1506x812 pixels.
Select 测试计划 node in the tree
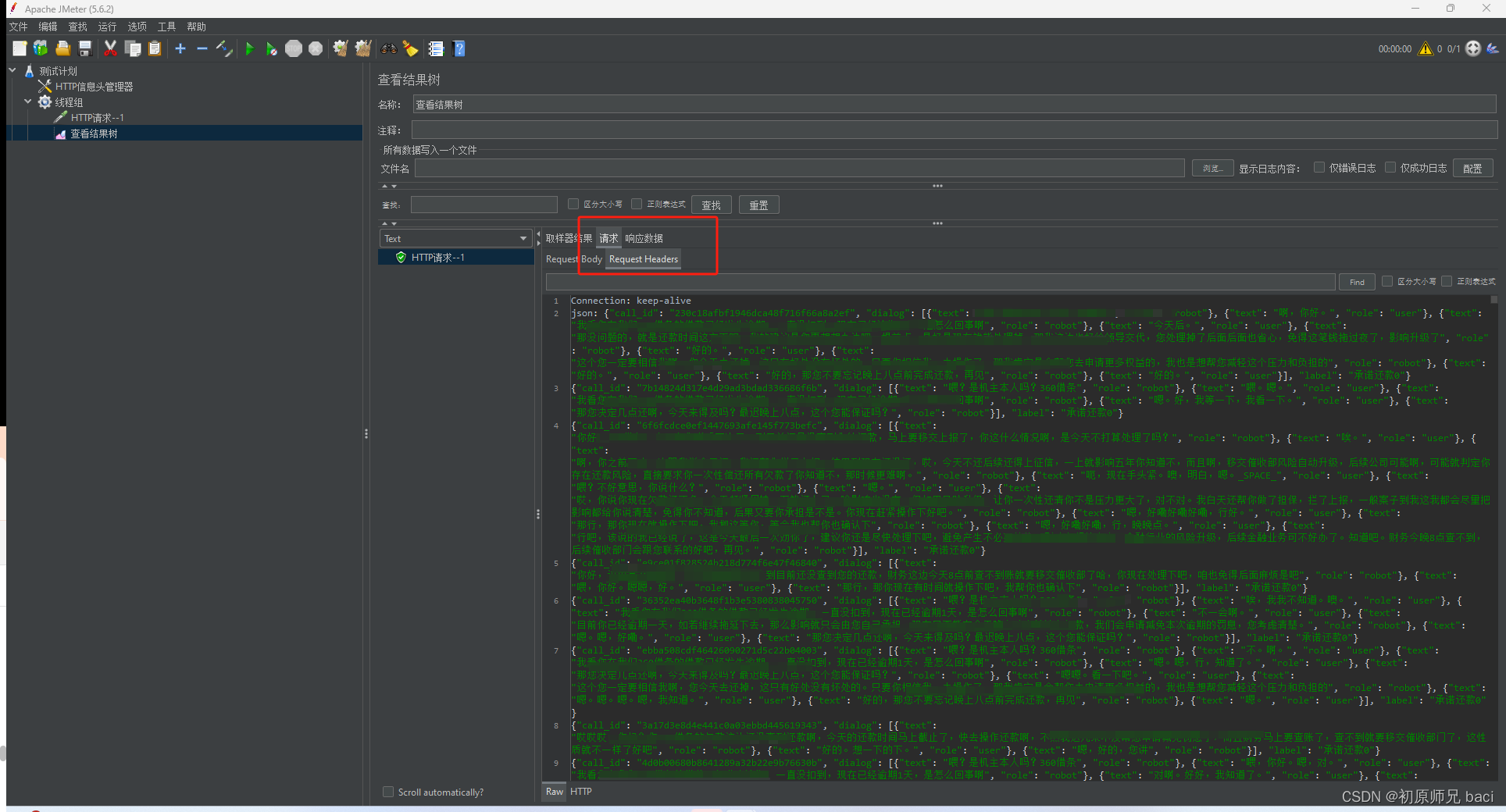(x=59, y=71)
